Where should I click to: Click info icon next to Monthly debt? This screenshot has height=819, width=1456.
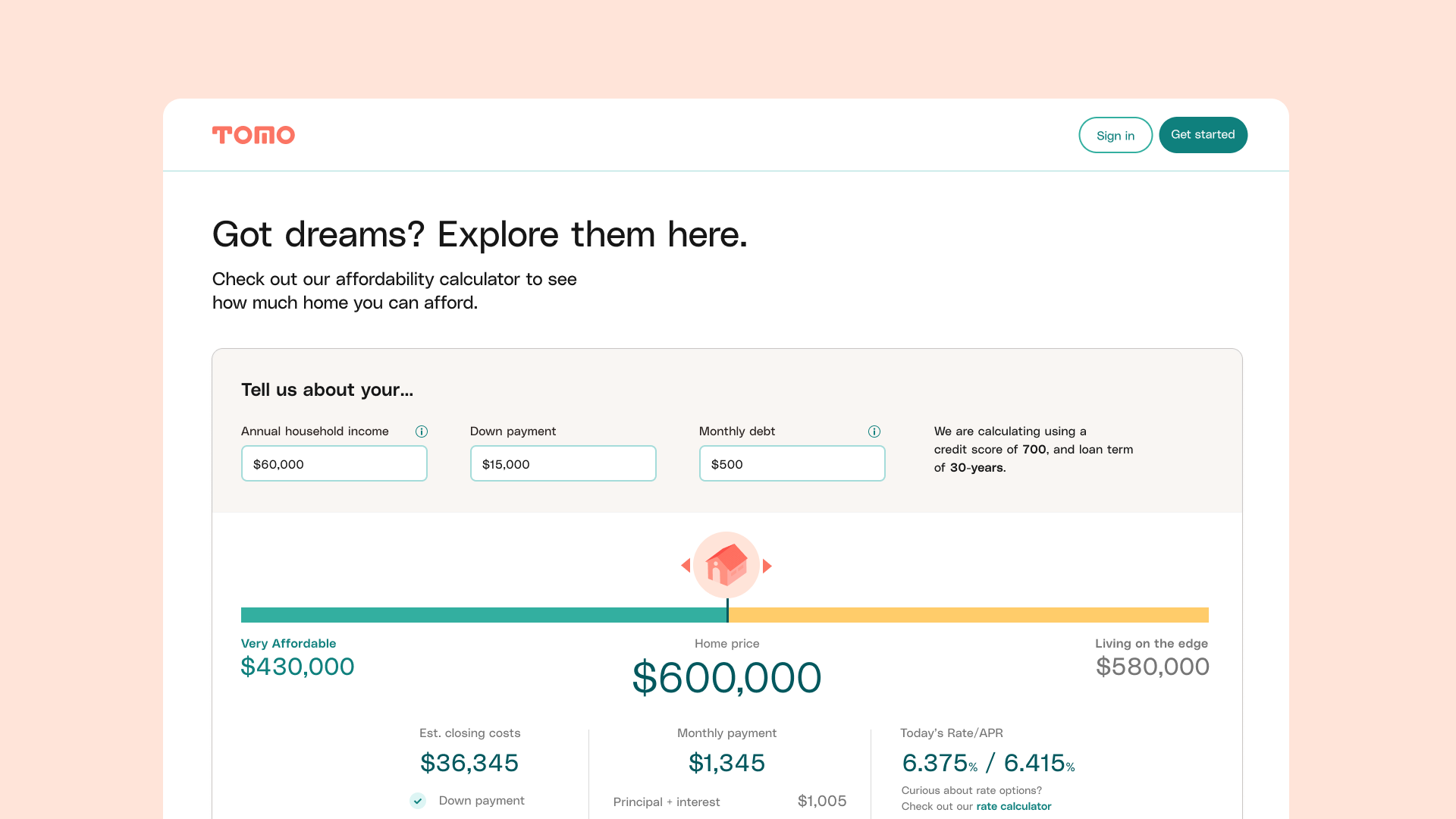point(874,431)
